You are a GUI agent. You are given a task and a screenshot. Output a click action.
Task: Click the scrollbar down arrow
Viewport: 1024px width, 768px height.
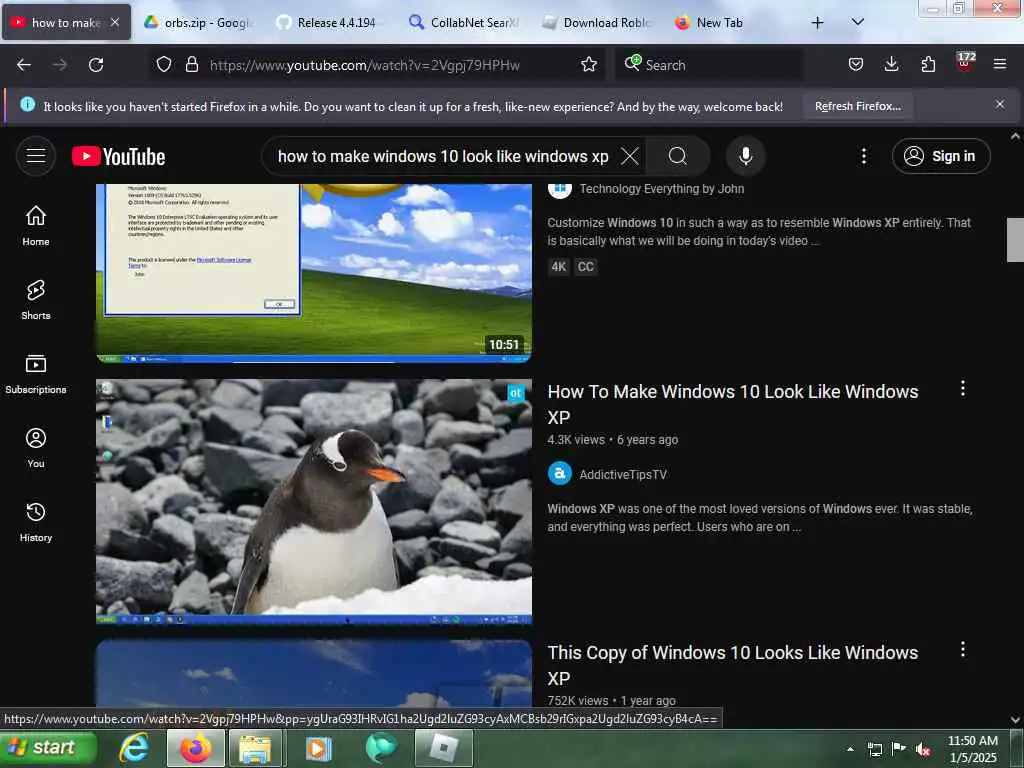(1015, 720)
